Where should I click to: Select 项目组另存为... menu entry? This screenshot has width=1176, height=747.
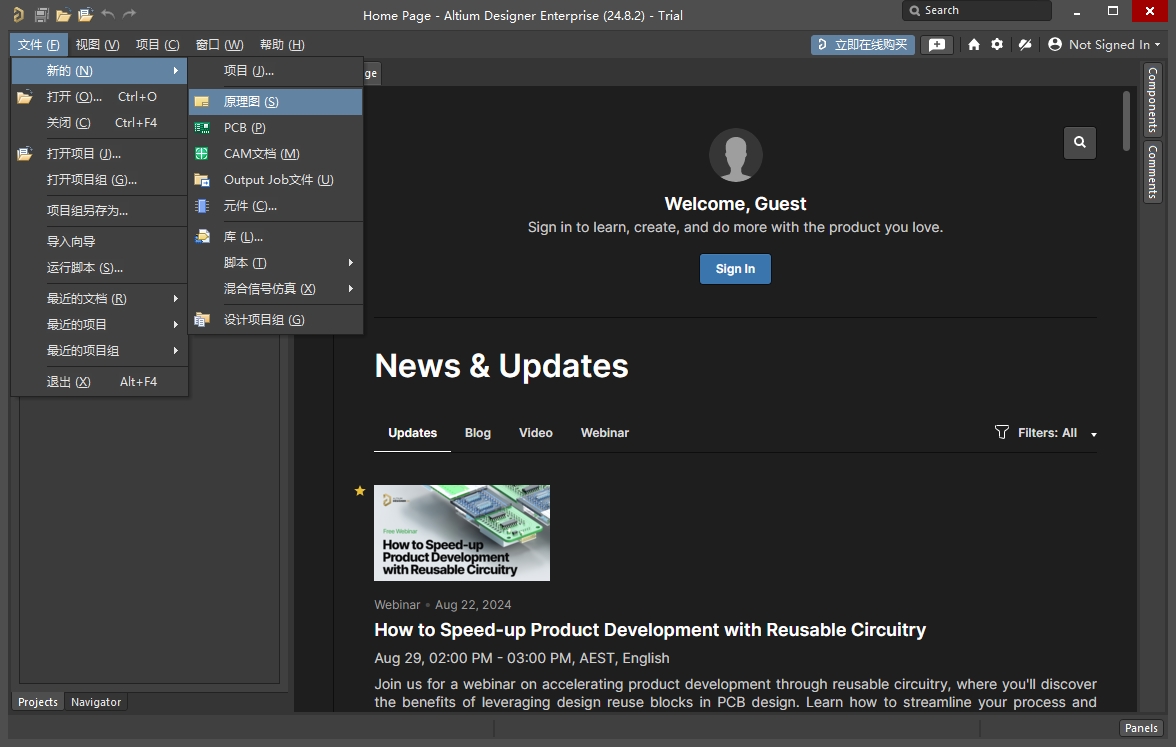click(x=100, y=211)
